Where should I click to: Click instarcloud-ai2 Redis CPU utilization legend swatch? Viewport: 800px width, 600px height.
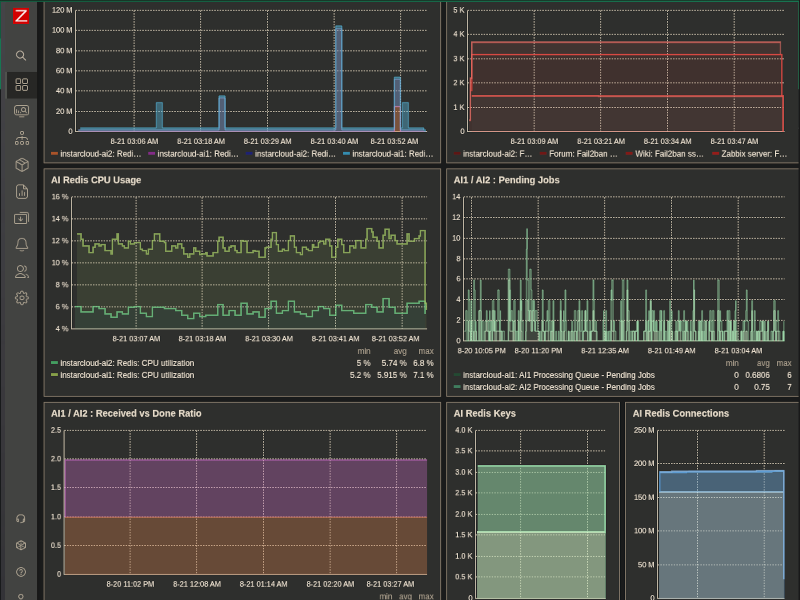coord(54,363)
